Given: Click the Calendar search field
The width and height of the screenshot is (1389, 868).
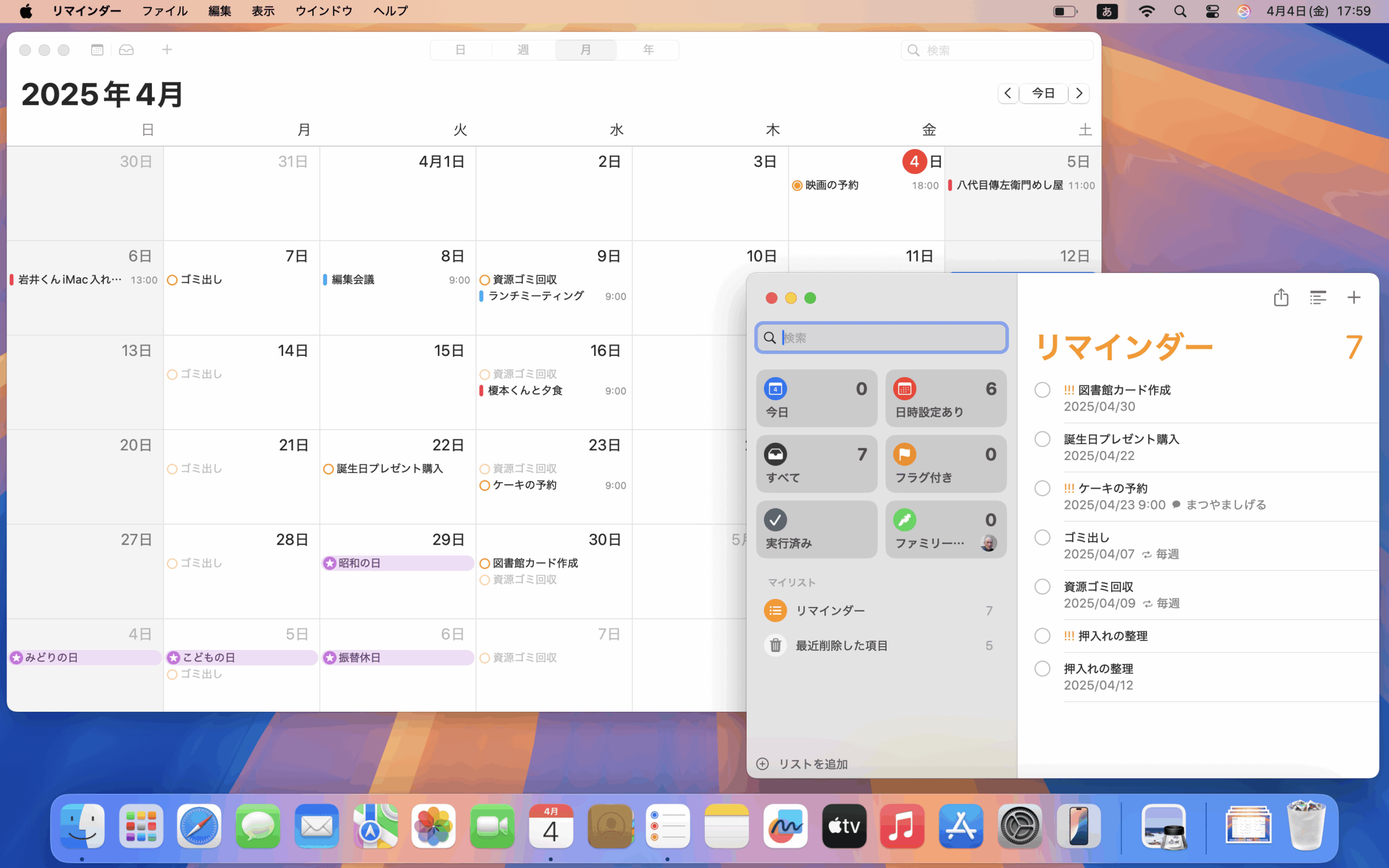Looking at the screenshot, I should 997,50.
